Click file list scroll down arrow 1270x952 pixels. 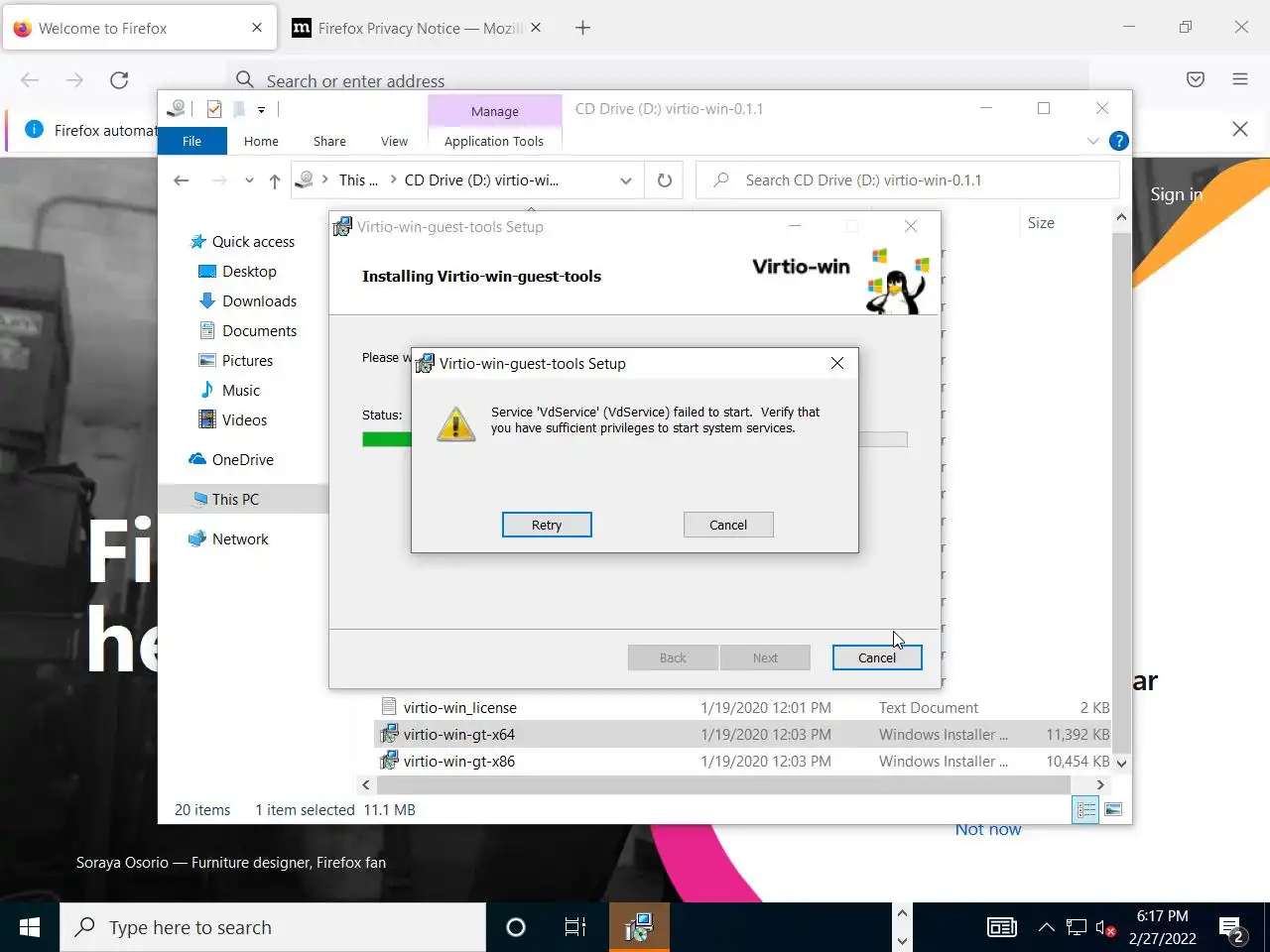click(1121, 764)
